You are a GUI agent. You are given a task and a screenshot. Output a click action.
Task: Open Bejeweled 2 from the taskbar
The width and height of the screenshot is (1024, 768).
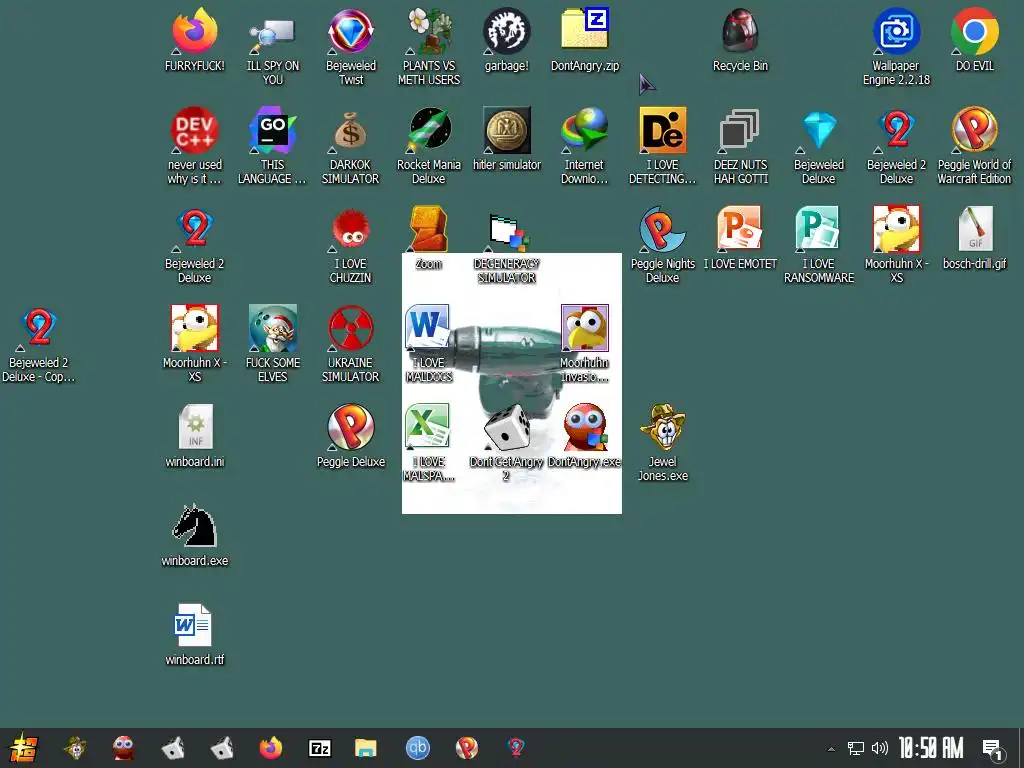point(516,748)
